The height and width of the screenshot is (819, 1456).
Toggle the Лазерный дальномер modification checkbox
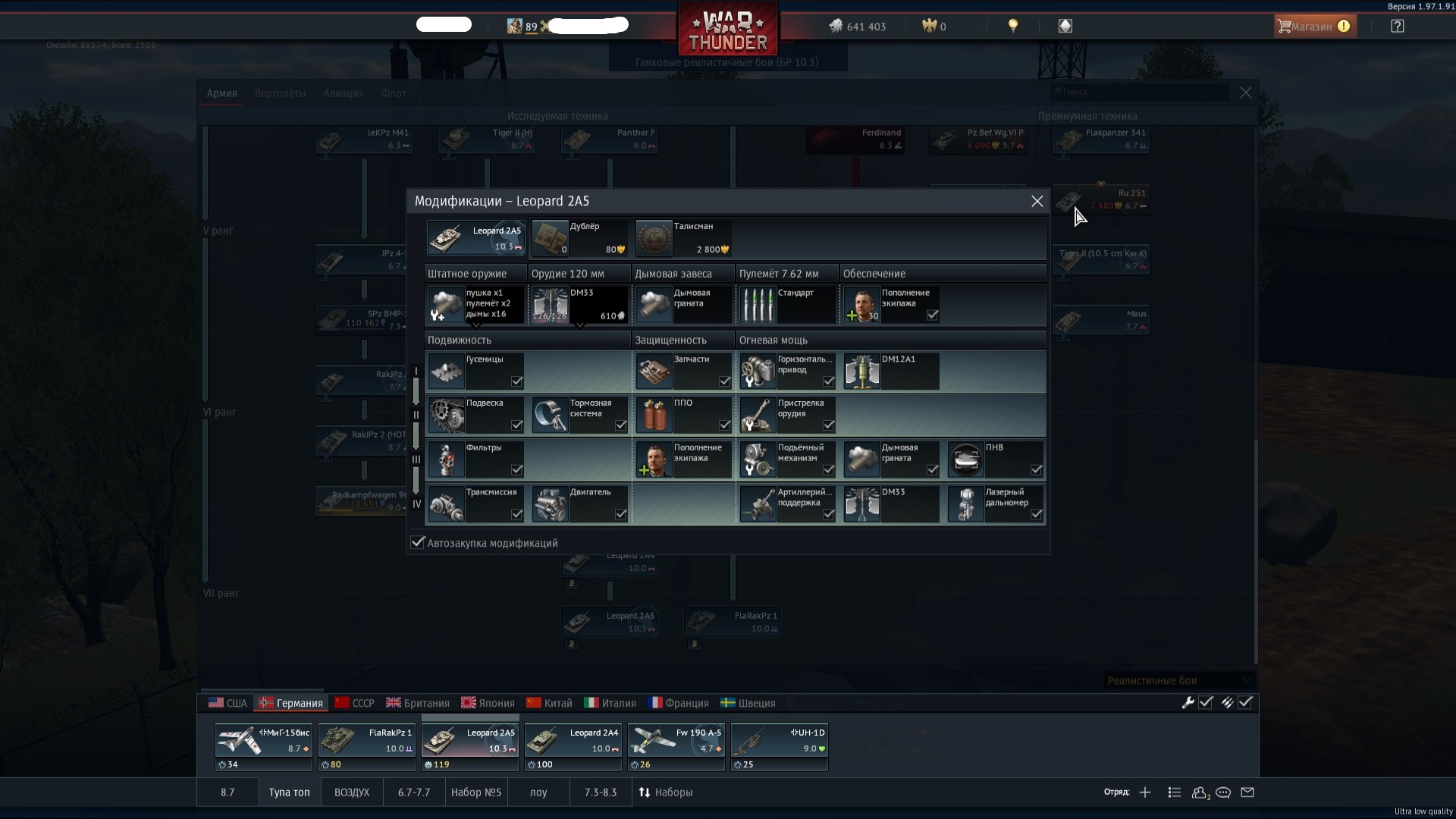1037,515
